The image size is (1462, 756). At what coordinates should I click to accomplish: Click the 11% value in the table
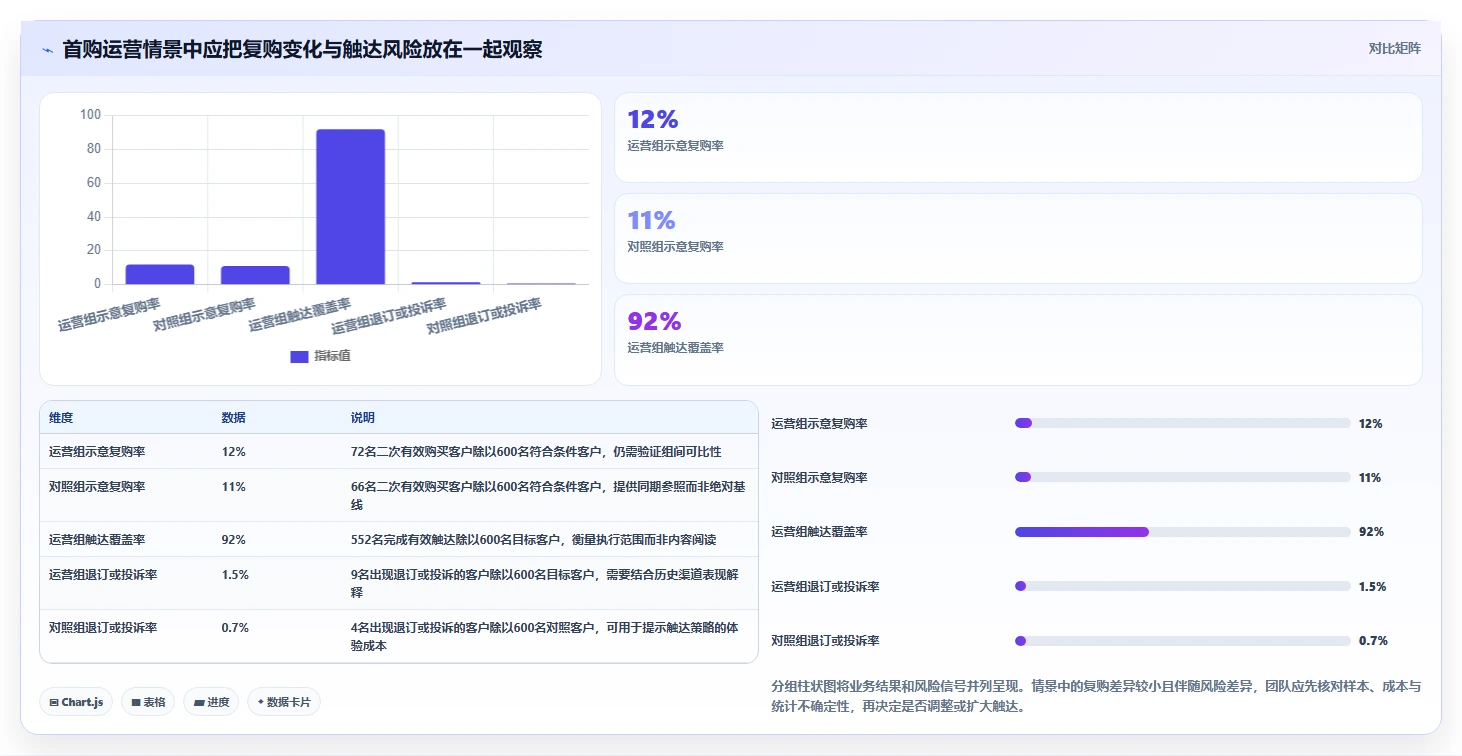click(234, 487)
